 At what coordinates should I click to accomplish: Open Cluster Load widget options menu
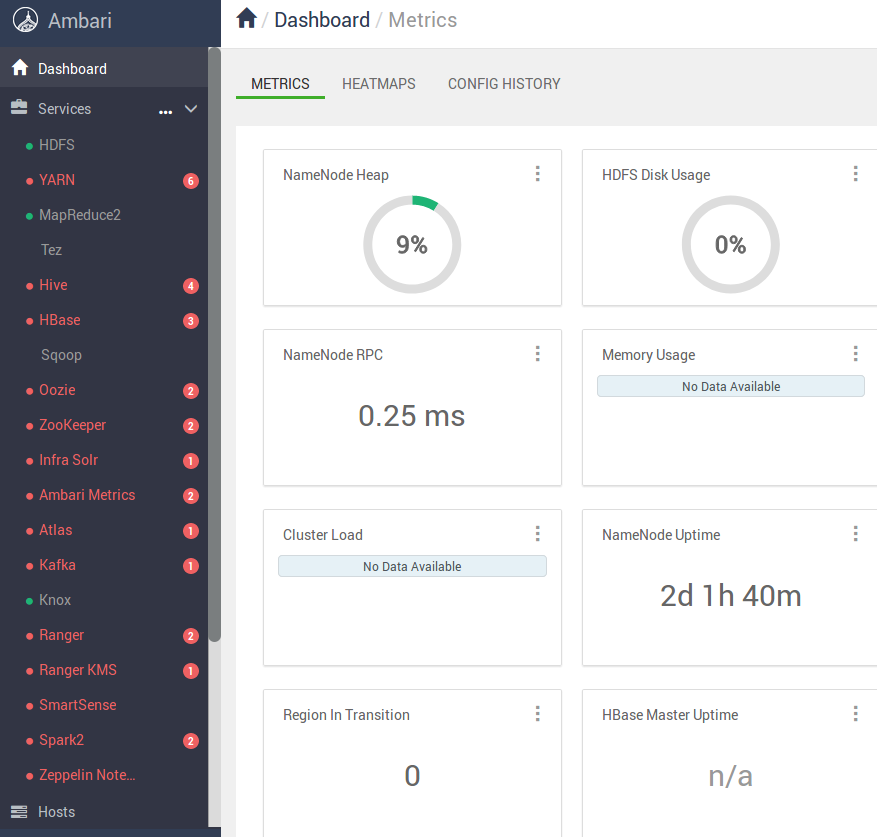coord(537,534)
